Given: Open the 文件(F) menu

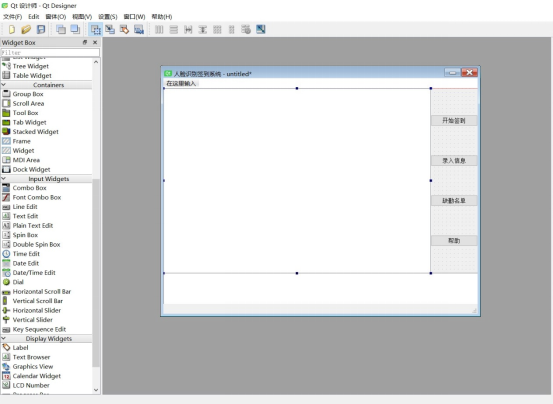Looking at the screenshot, I should [x=13, y=17].
